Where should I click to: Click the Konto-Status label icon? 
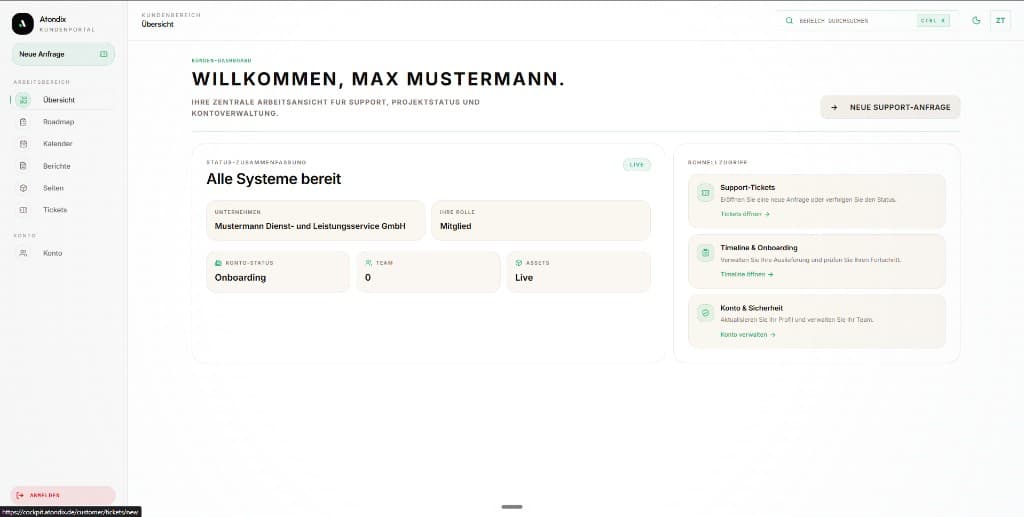(x=219, y=263)
